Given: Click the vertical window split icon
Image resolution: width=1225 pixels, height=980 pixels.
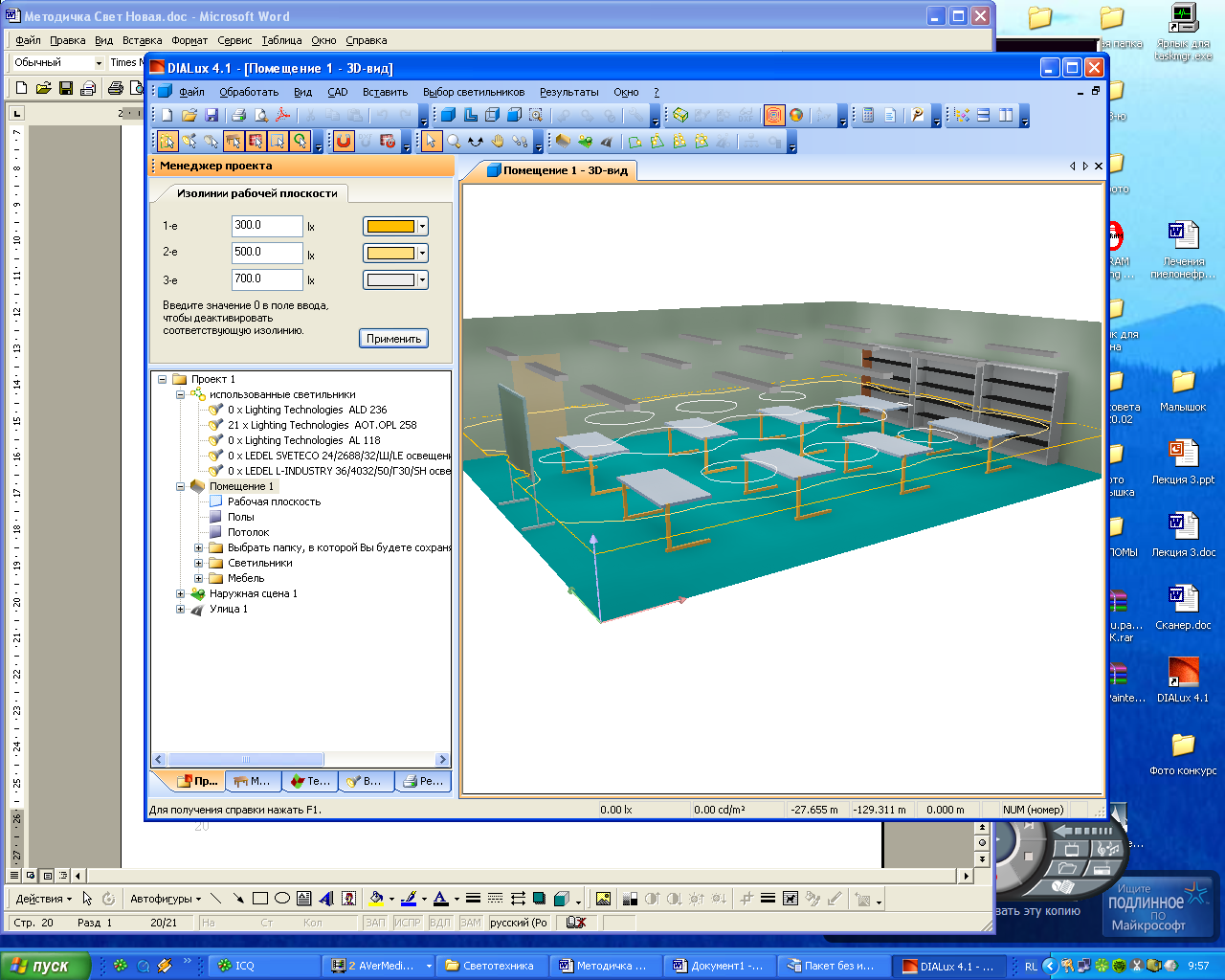Looking at the screenshot, I should tap(1006, 115).
